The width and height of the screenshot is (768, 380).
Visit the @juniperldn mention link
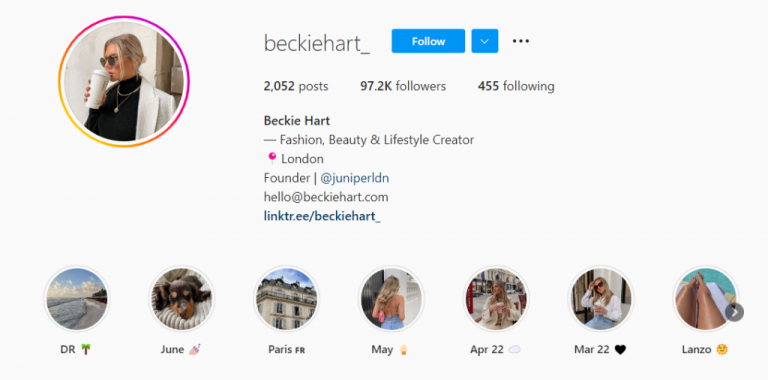(355, 178)
